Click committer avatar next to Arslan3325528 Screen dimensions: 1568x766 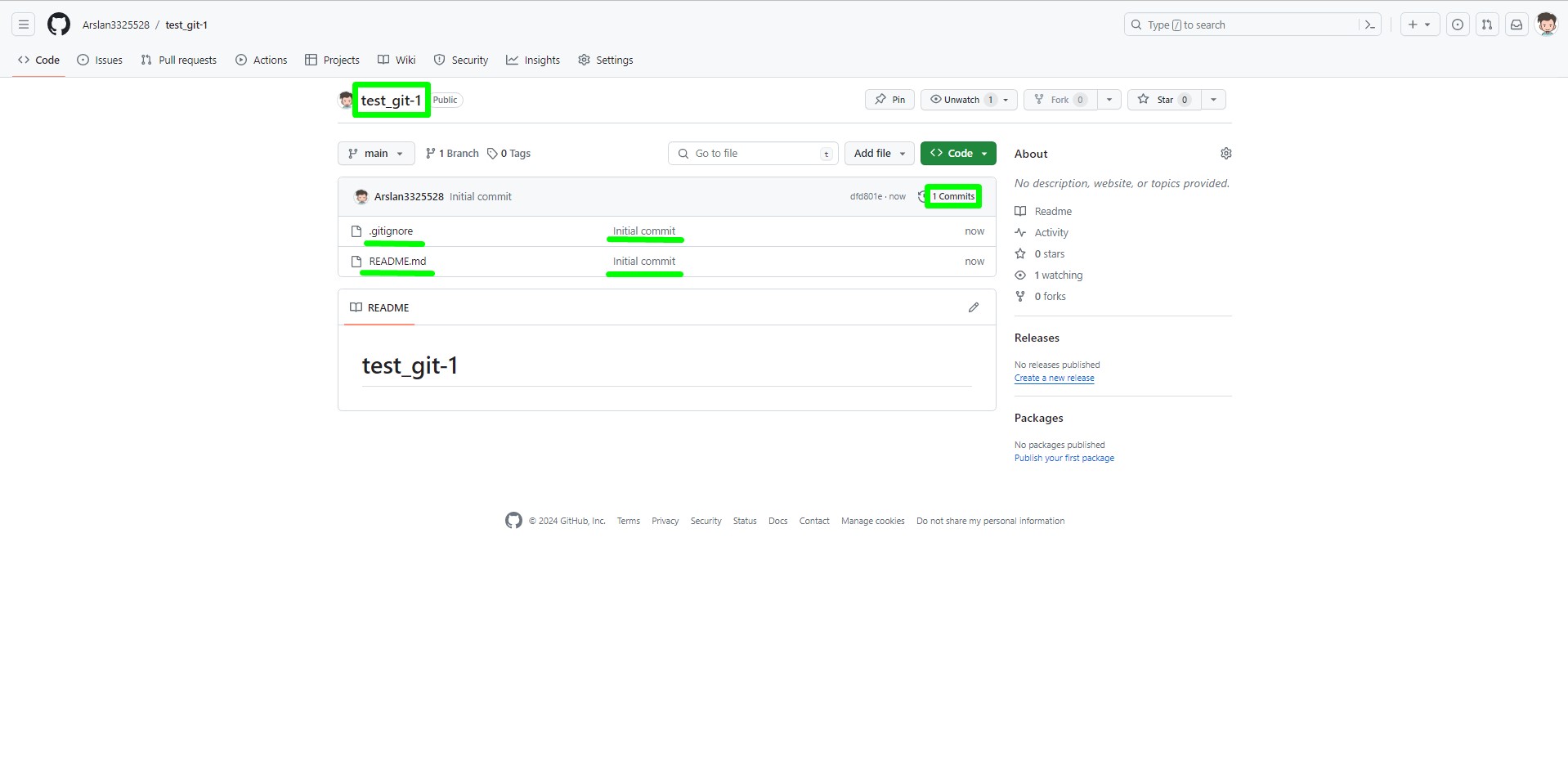(x=361, y=197)
